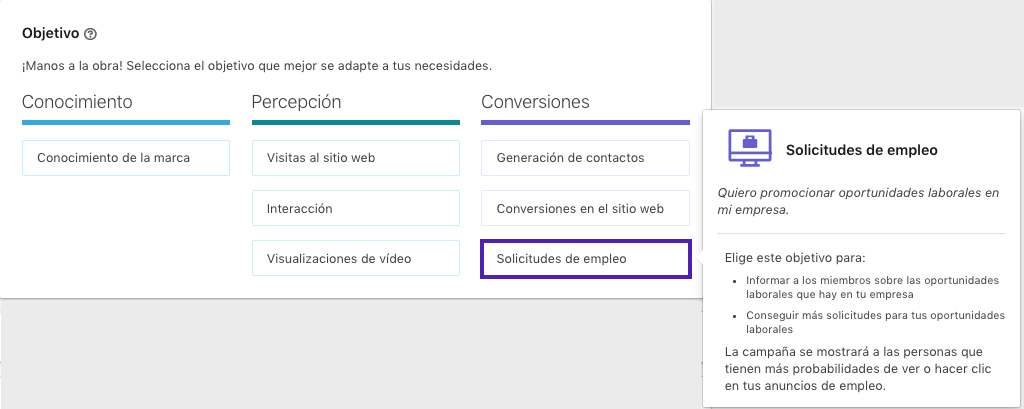Screen dimensions: 1024x409
Task: Choose Conversiones en el sitio web
Action: 585,208
